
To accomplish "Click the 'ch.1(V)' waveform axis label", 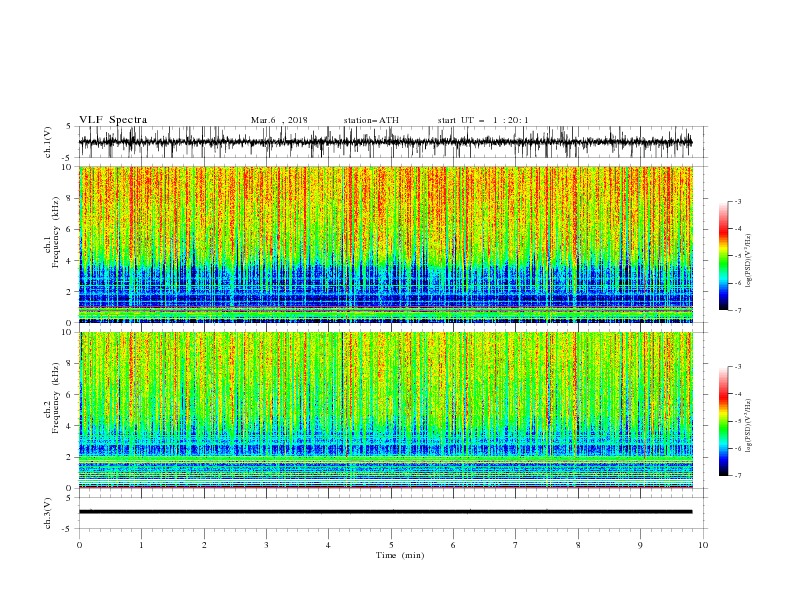I will tap(48, 142).
